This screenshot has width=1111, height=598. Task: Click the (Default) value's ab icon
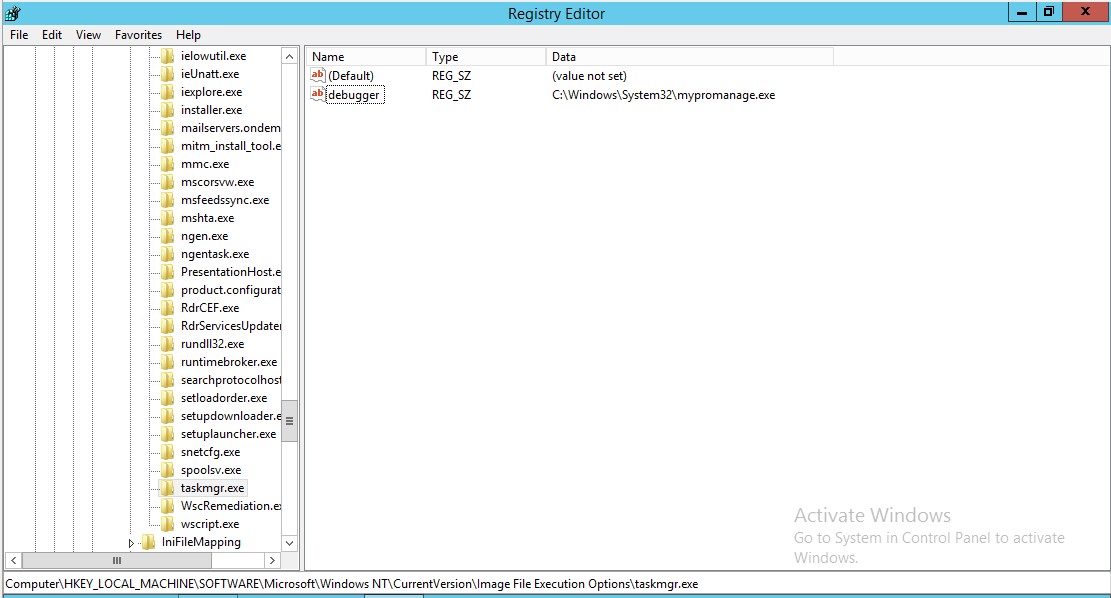click(x=318, y=76)
